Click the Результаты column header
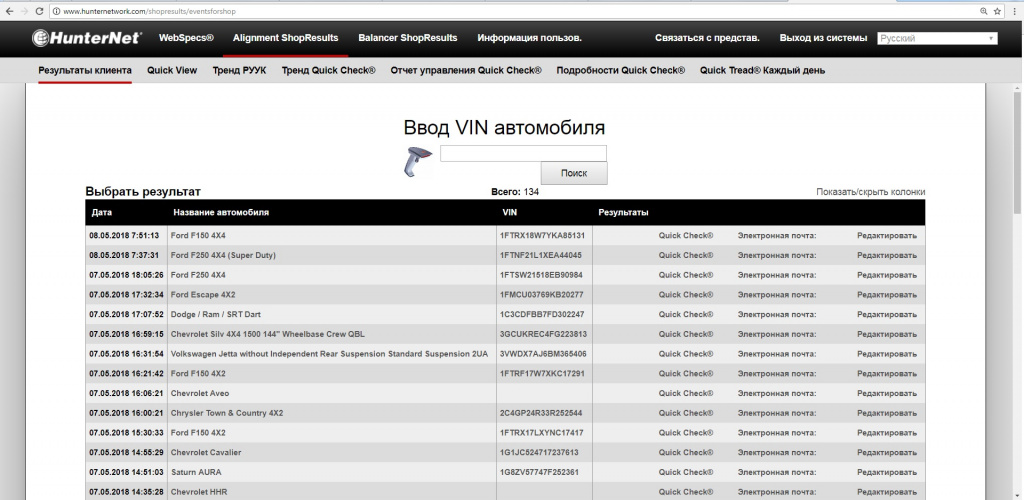1024x500 pixels. (x=623, y=213)
